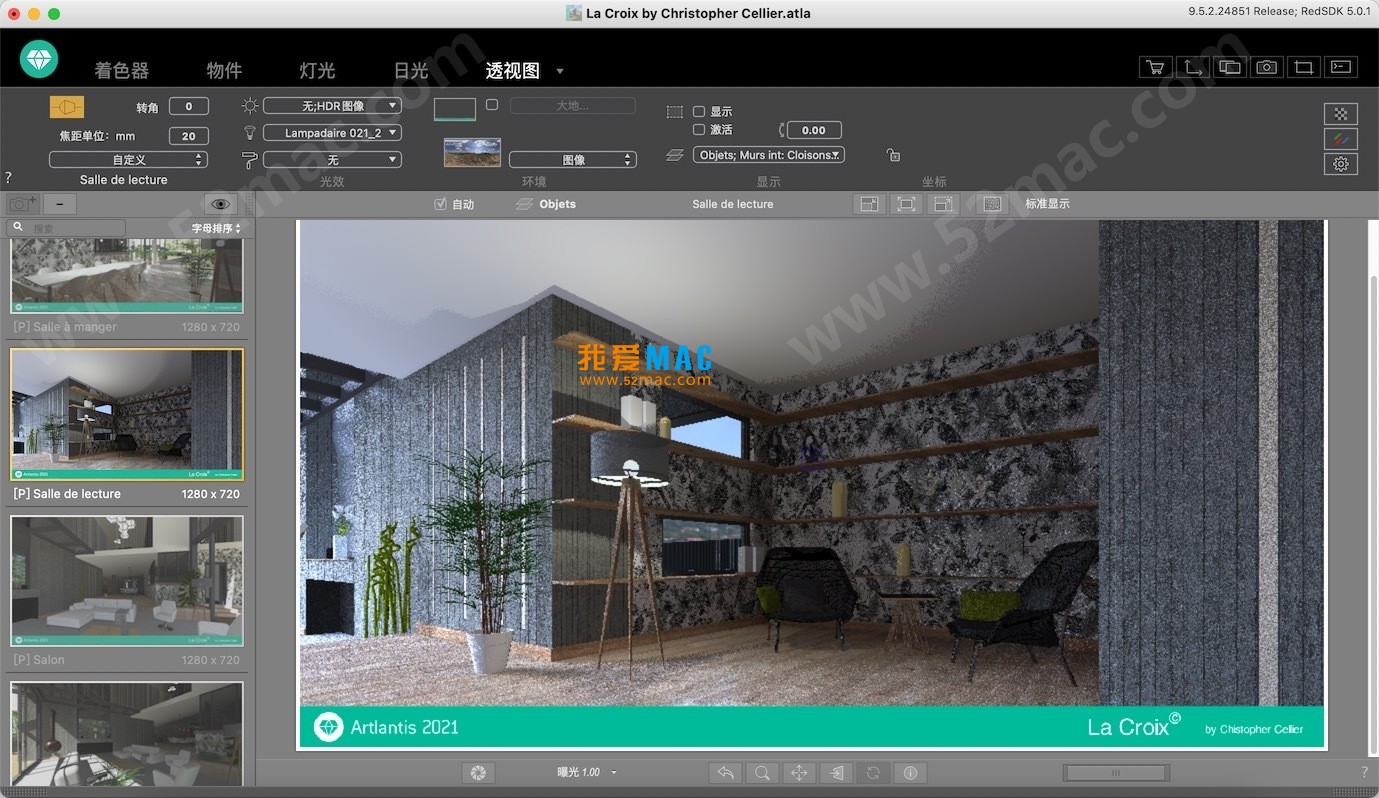Screen dimensions: 1379x798
Task: Click the camera render icon in top toolbar
Action: coord(1267,67)
